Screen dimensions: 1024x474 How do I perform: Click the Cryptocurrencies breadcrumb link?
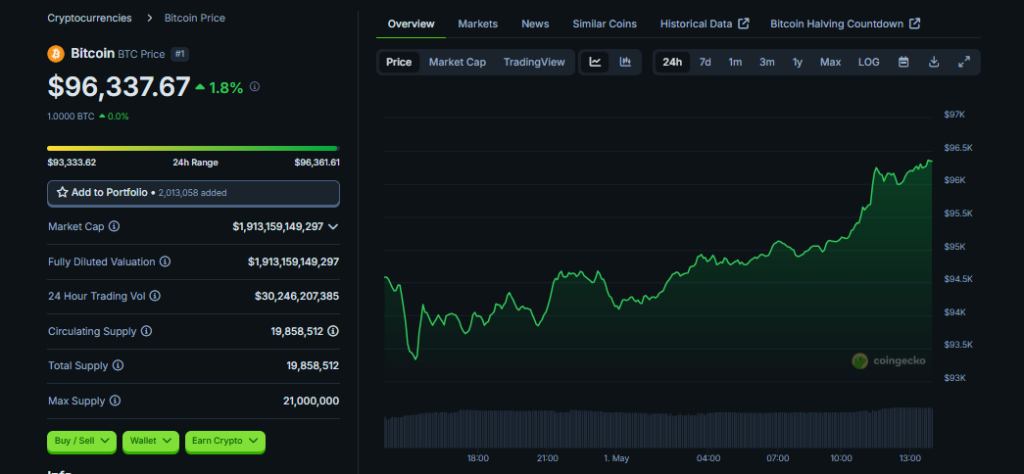pos(89,18)
